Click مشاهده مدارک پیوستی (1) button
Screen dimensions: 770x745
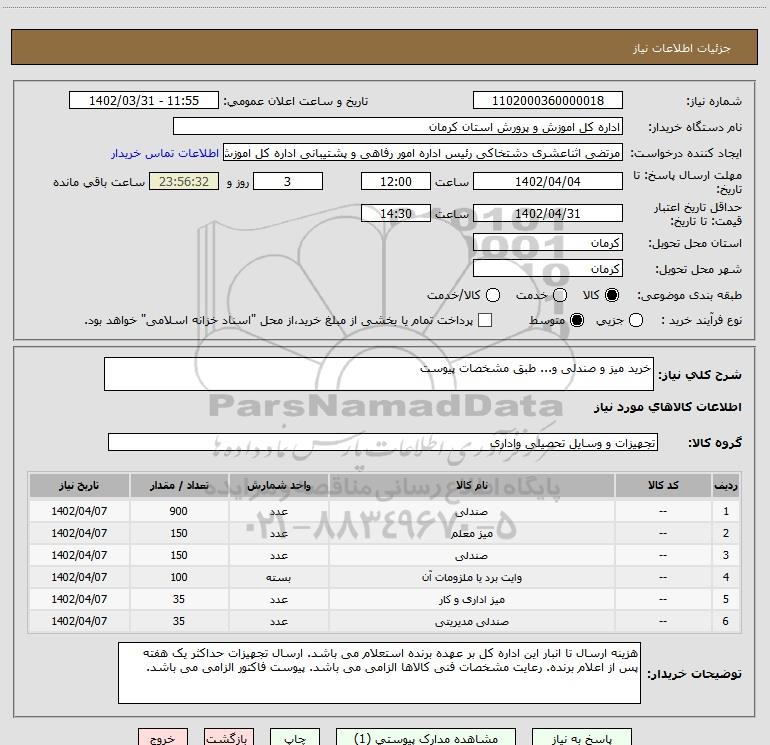pyautogui.click(x=426, y=738)
